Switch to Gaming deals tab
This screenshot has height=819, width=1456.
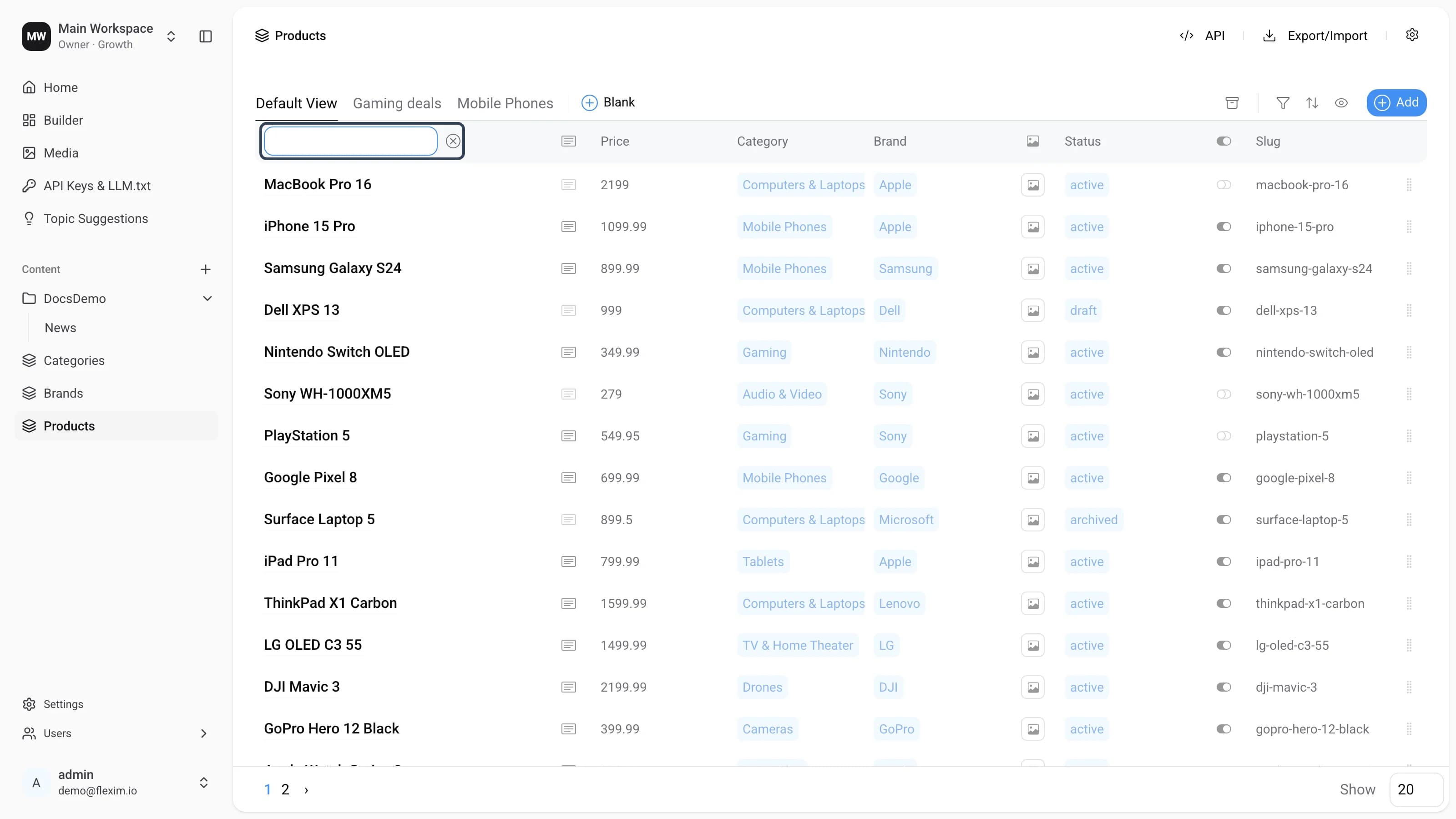[x=397, y=103]
